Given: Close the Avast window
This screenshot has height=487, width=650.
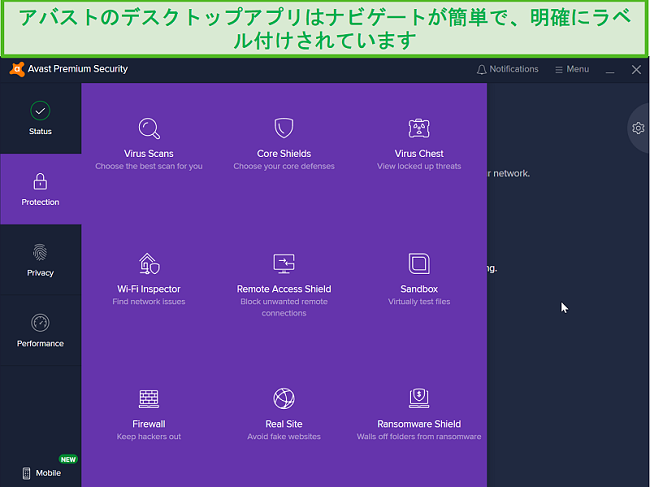Looking at the screenshot, I should point(636,70).
